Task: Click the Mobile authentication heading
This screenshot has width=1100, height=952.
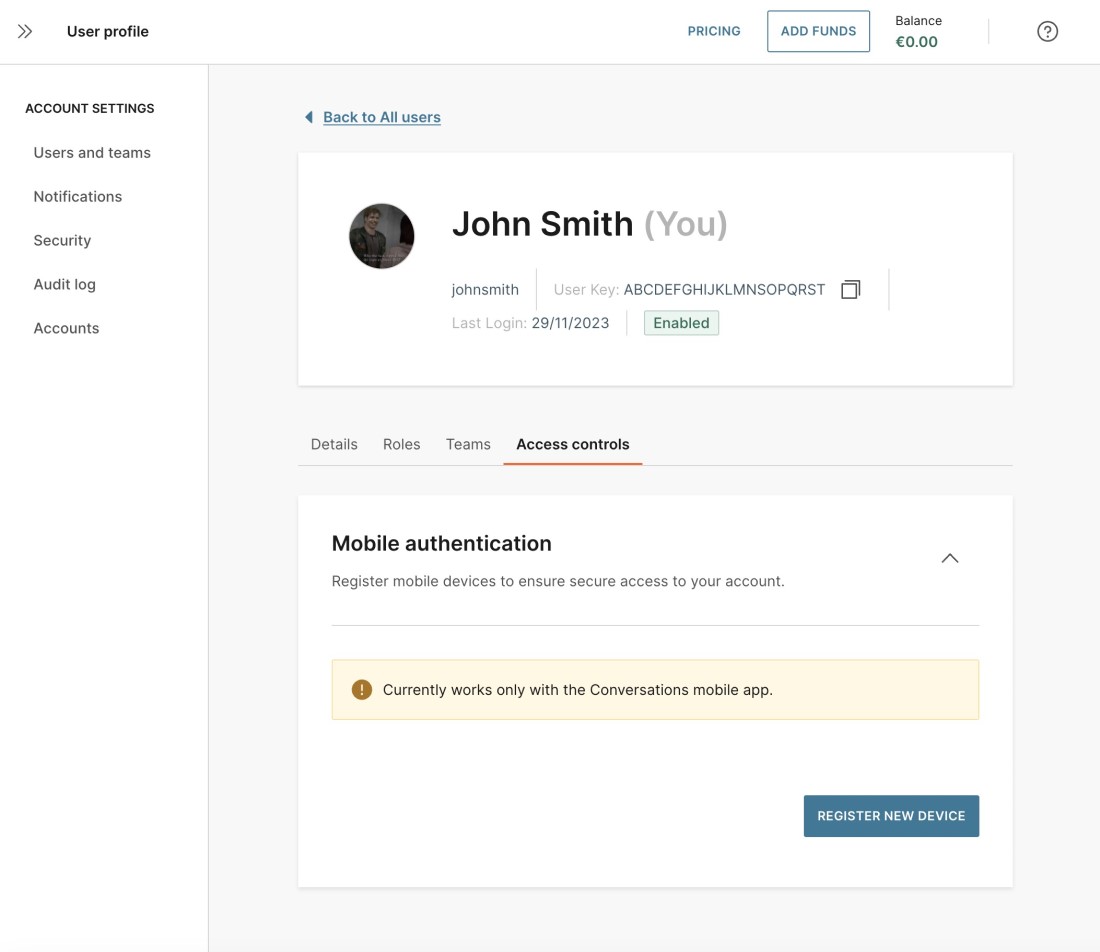Action: tap(441, 543)
